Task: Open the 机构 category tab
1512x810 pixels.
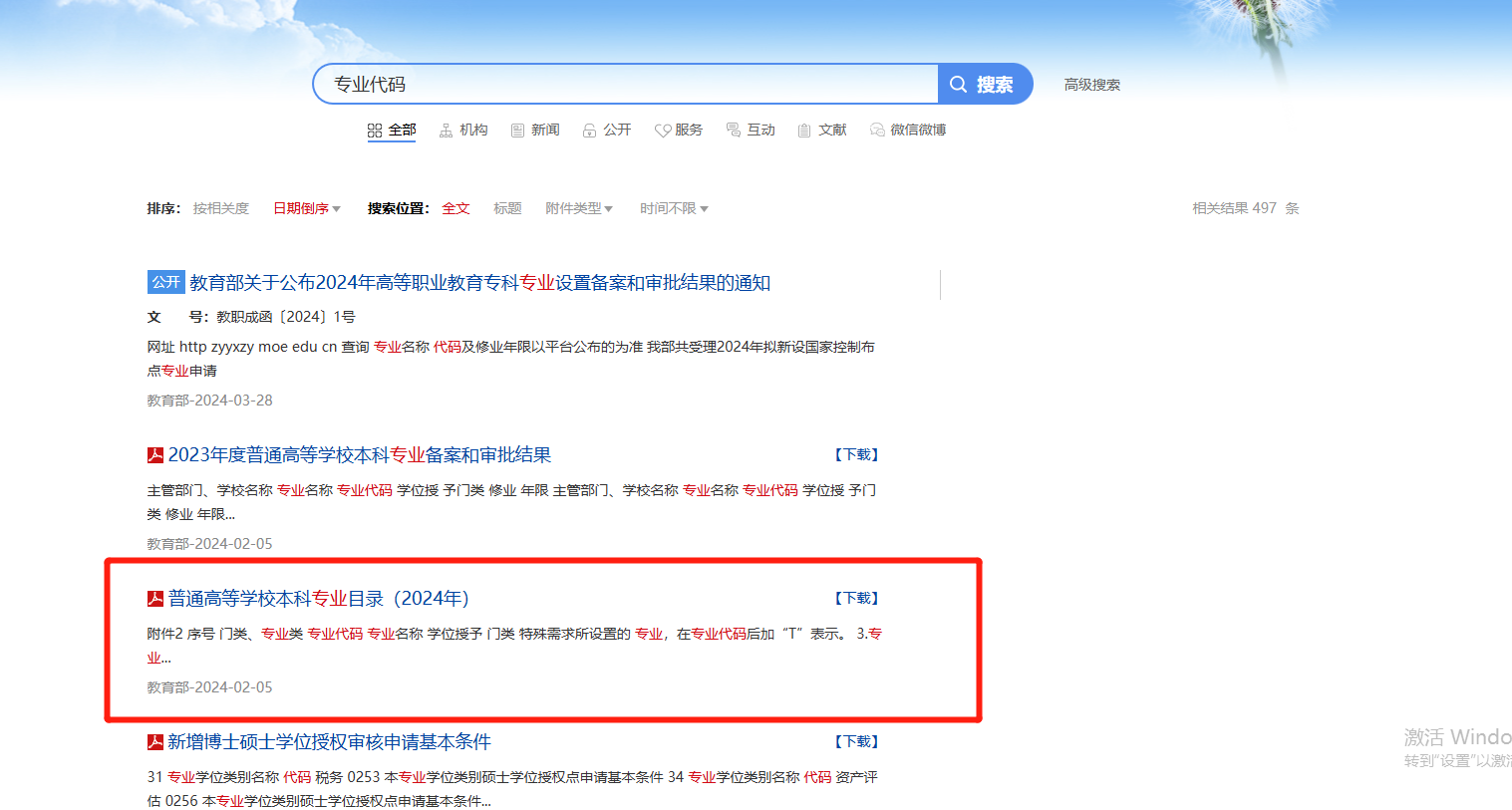Action: point(463,131)
